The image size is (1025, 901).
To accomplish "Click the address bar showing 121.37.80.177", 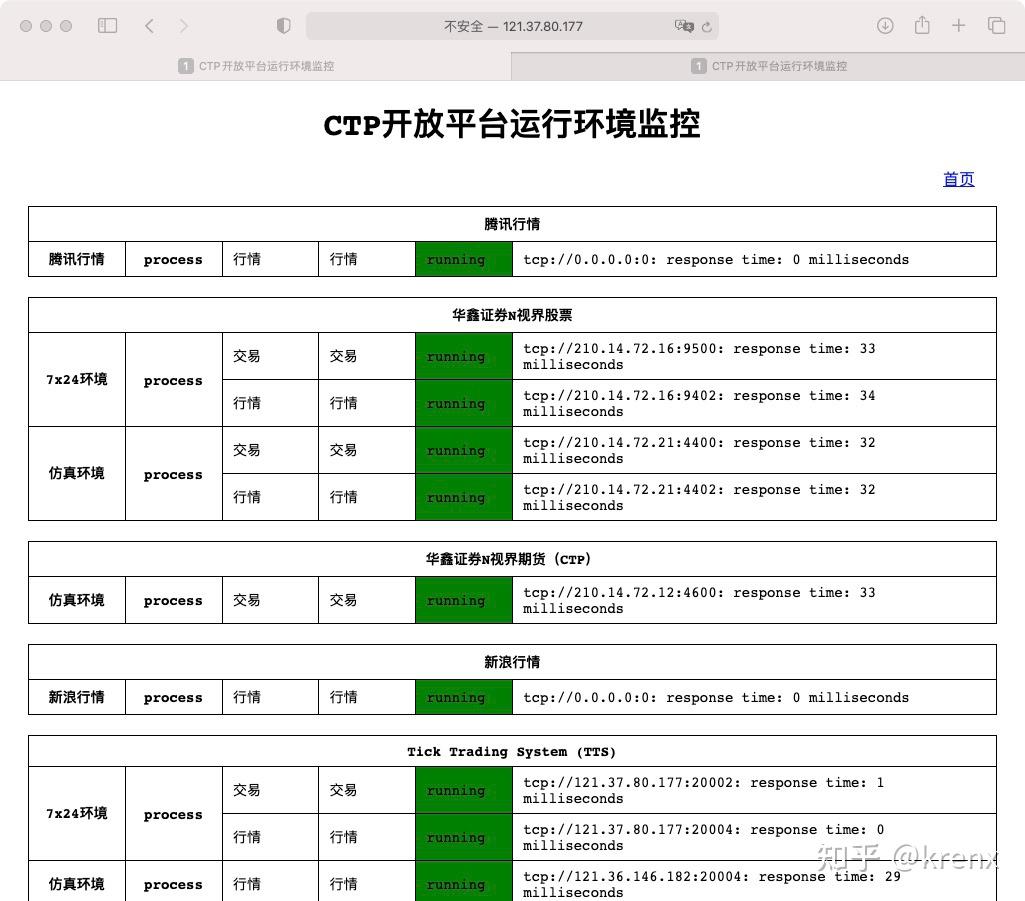I will (x=512, y=26).
